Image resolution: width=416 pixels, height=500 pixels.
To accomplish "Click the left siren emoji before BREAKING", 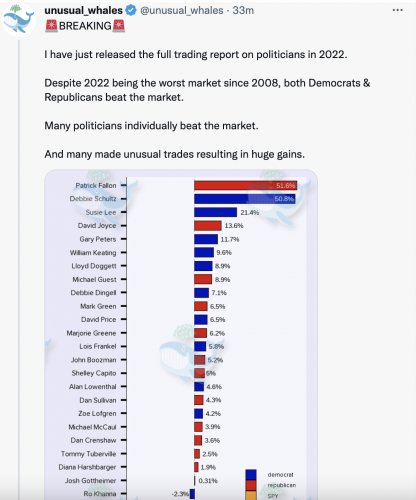I will pos(51,26).
